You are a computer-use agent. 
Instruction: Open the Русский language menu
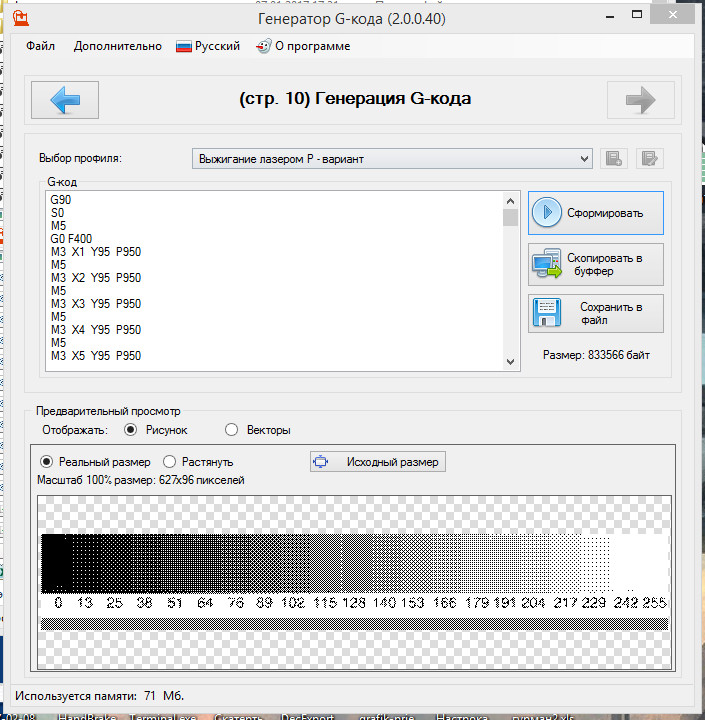pyautogui.click(x=208, y=46)
